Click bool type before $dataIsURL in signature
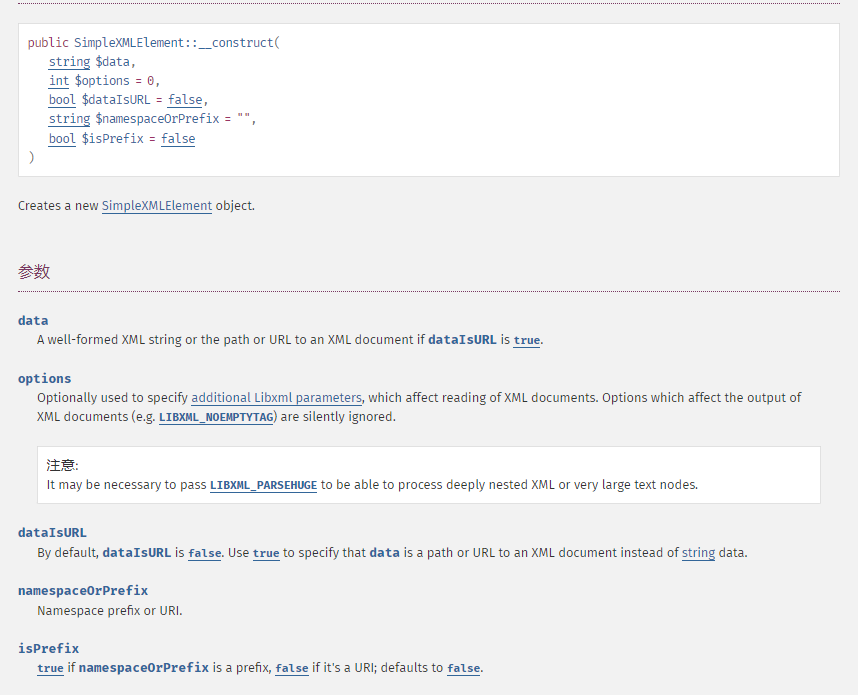858x695 pixels. coord(62,100)
